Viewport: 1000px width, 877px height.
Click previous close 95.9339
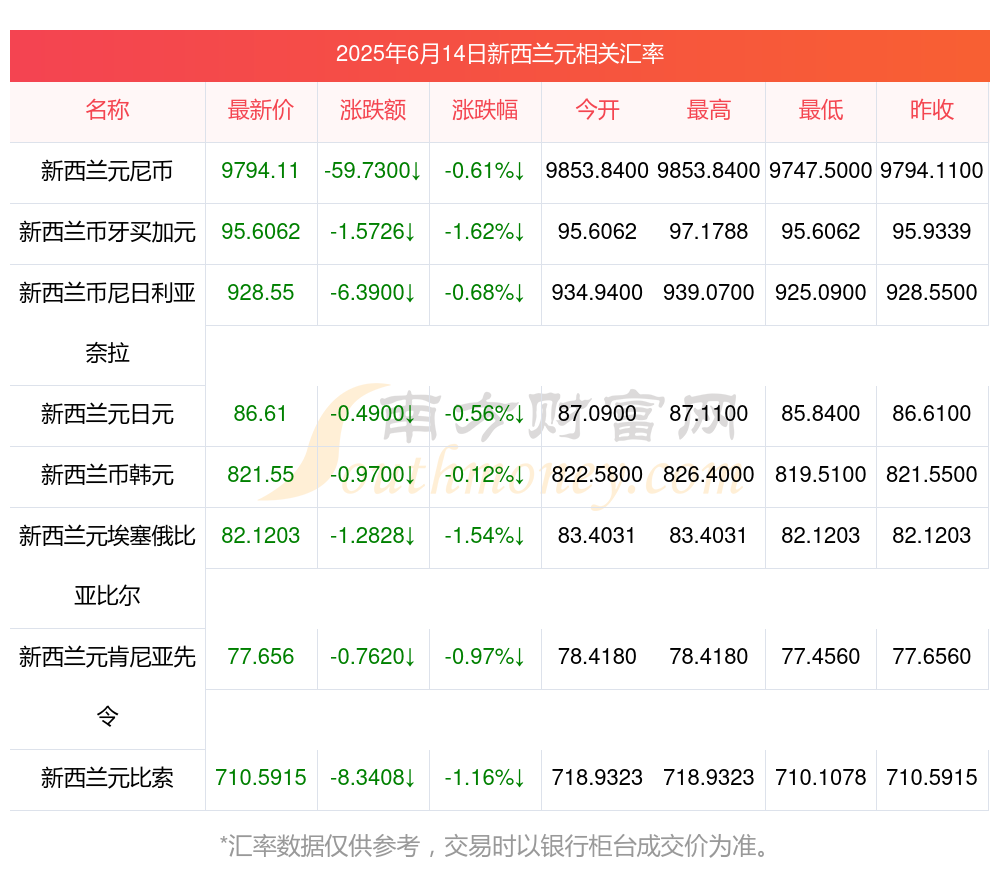[932, 232]
